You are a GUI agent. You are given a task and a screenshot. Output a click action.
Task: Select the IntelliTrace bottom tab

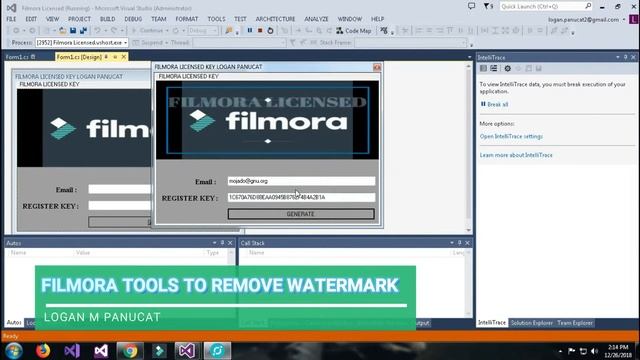point(492,323)
